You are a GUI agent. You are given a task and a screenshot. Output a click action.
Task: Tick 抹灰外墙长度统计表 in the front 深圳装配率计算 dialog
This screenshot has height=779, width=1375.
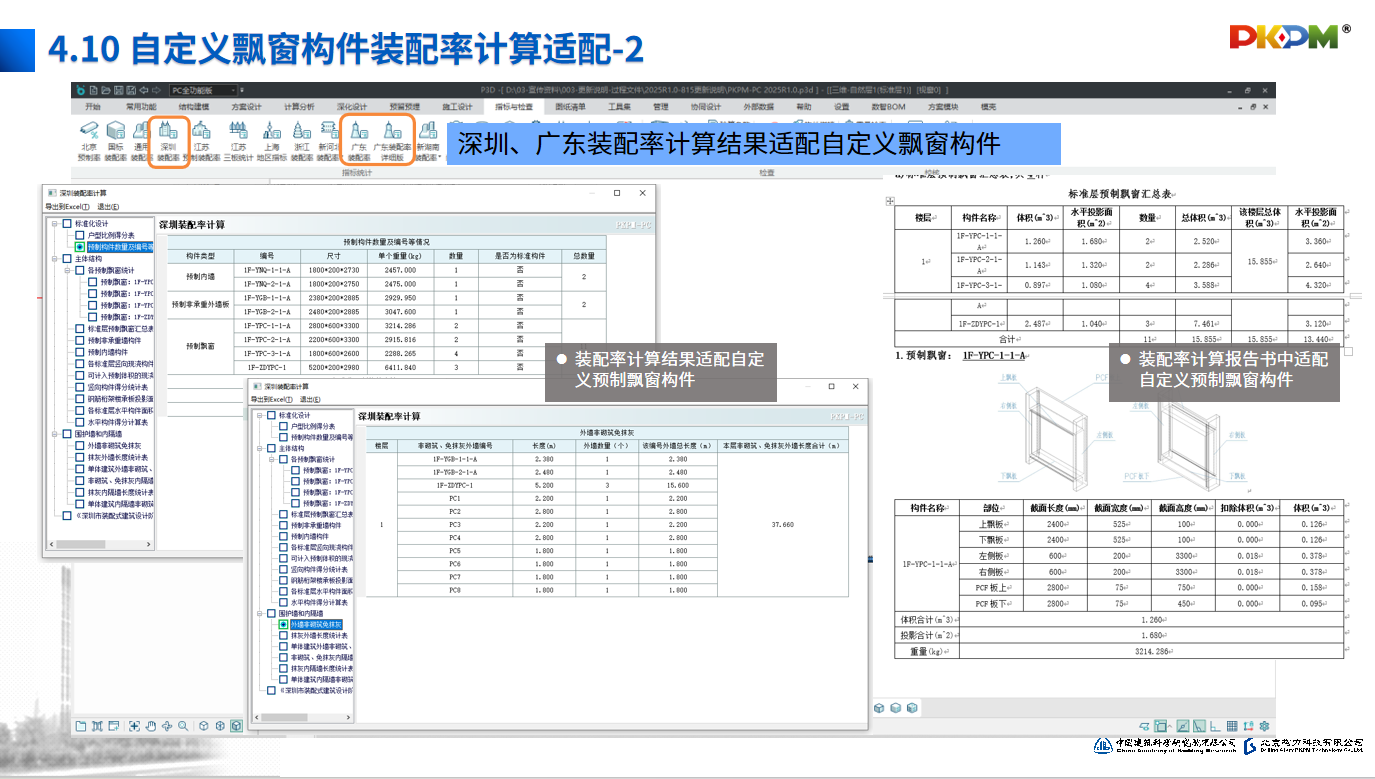coord(283,635)
